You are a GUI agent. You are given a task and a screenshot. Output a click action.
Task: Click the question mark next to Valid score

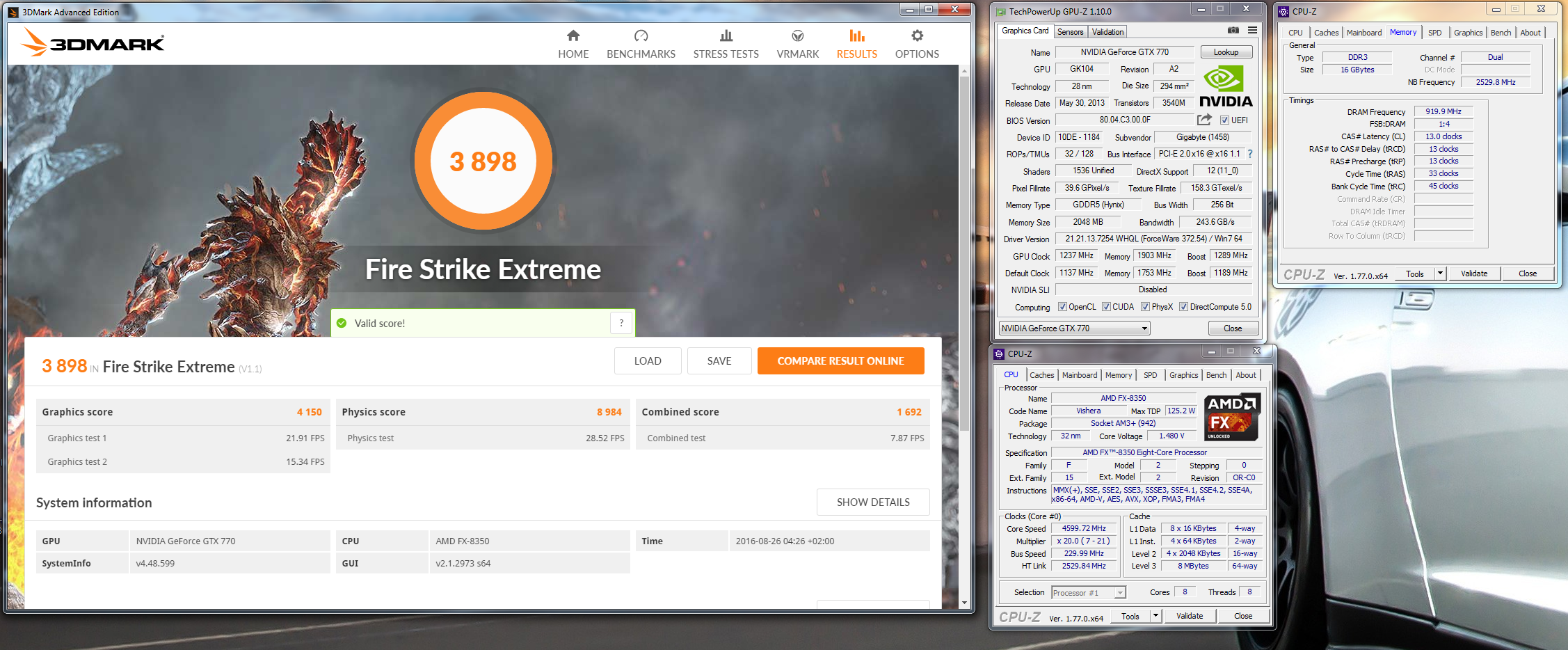(621, 323)
